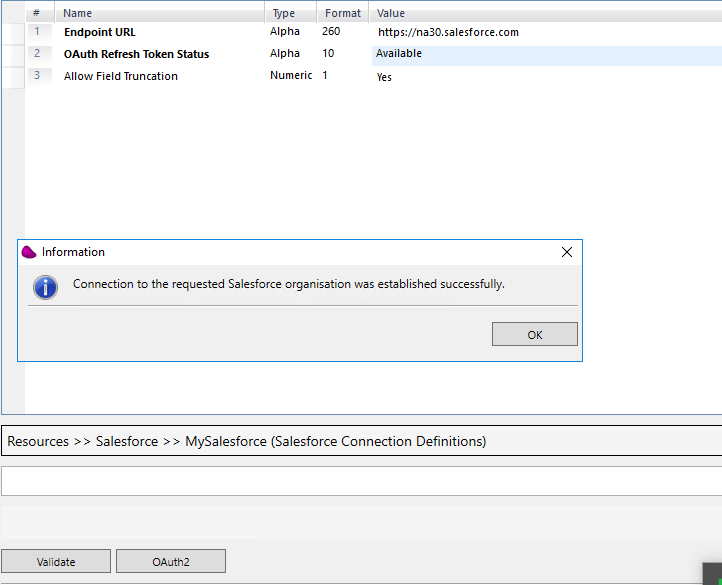Click the Available value cell
Viewport: 722px width, 585px height.
[x=547, y=55]
